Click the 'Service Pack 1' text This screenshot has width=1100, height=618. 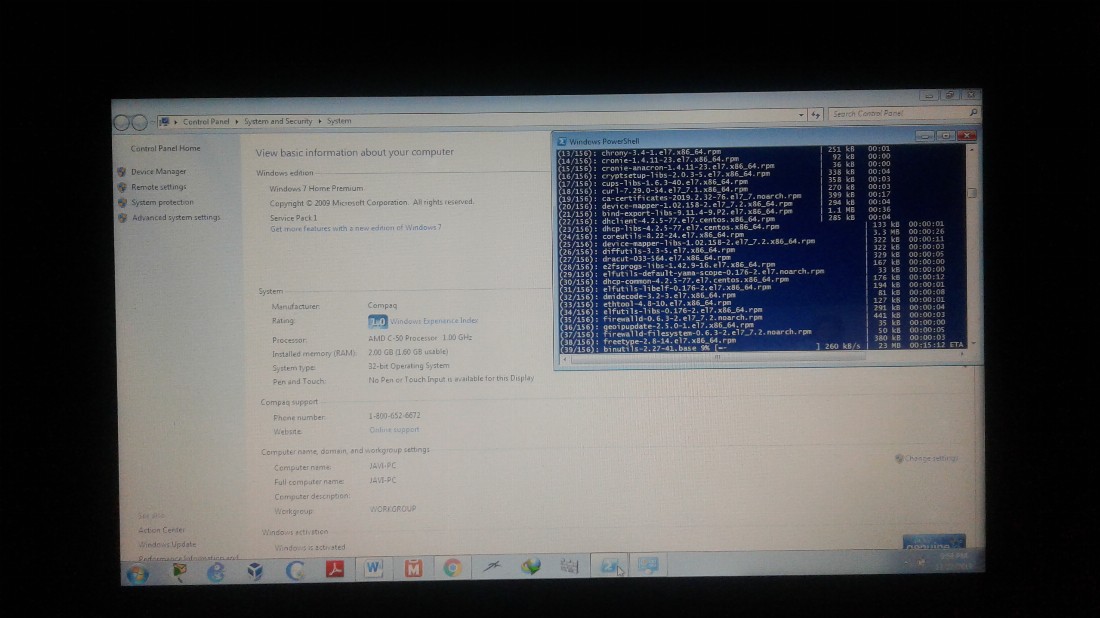[293, 218]
